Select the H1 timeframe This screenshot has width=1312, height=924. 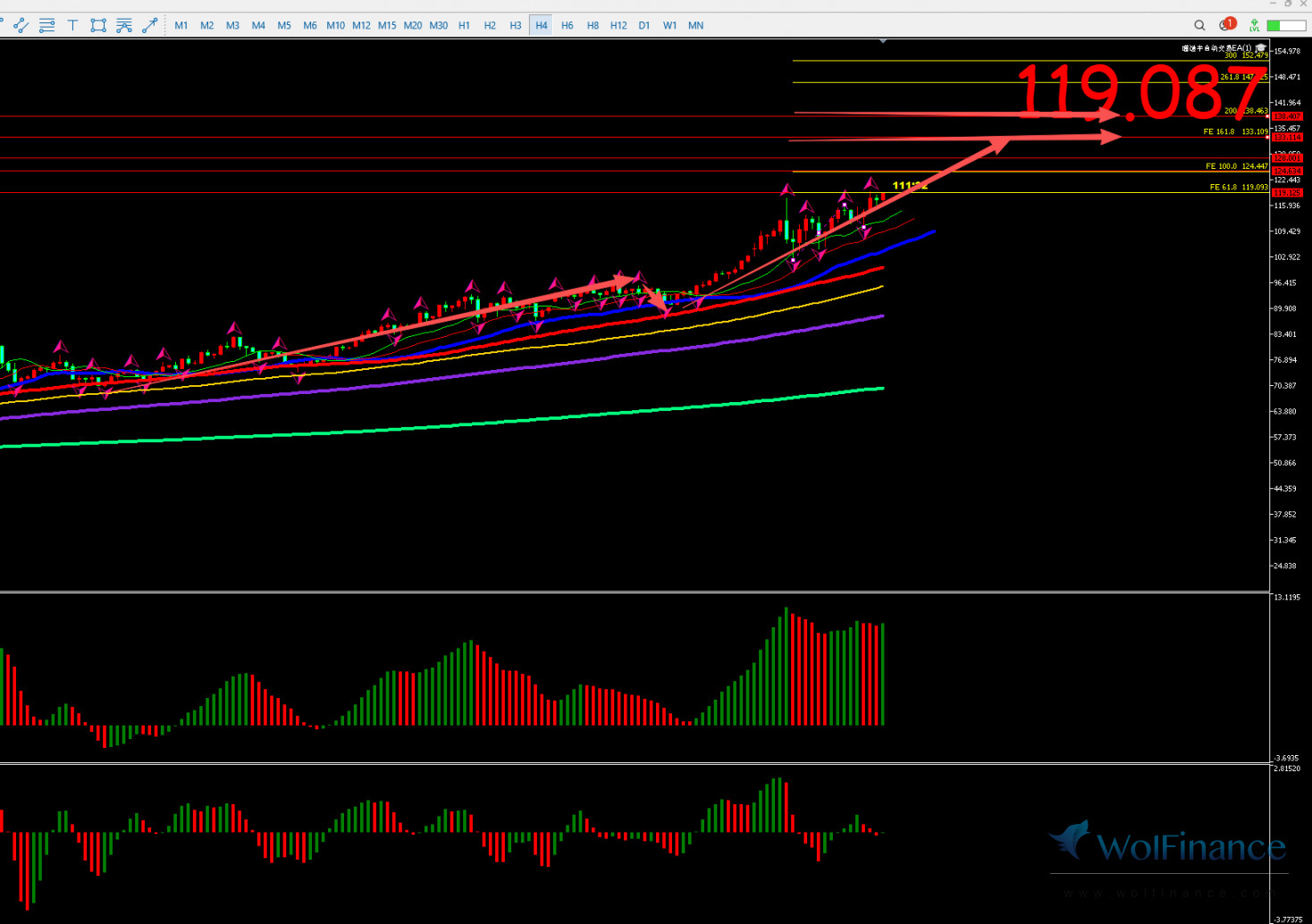pos(464,25)
